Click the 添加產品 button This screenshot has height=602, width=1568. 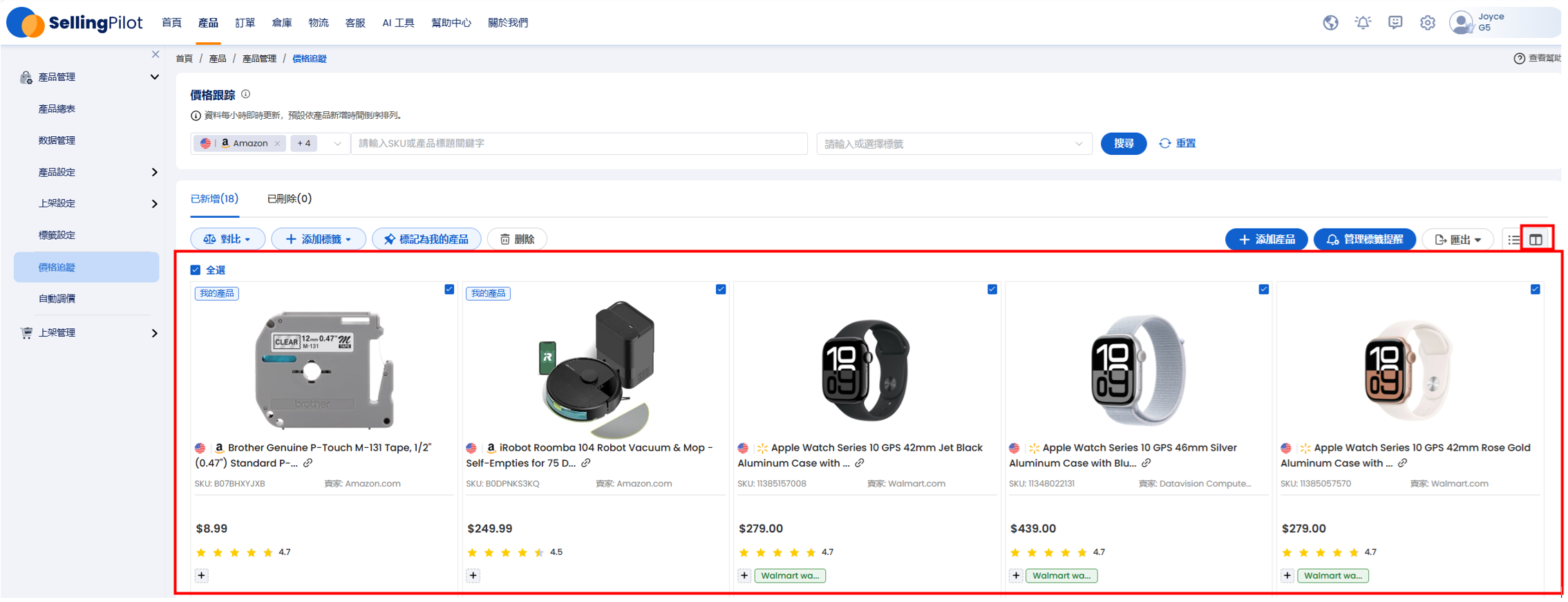(x=1266, y=239)
